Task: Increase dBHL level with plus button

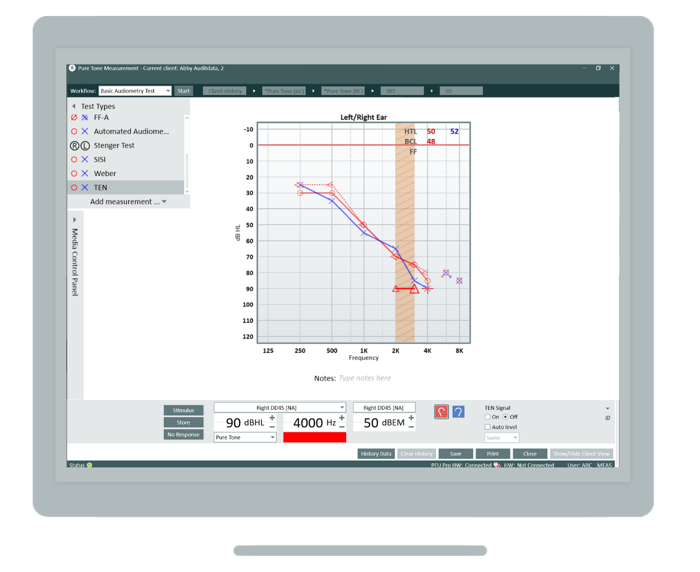Action: 272,417
